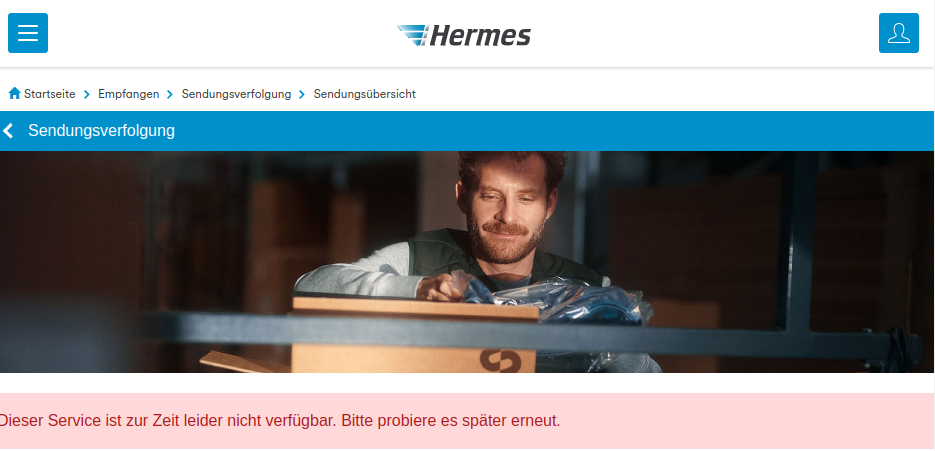Open the Empfangen breadcrumb link
Screen dimensions: 935x451
(129, 94)
